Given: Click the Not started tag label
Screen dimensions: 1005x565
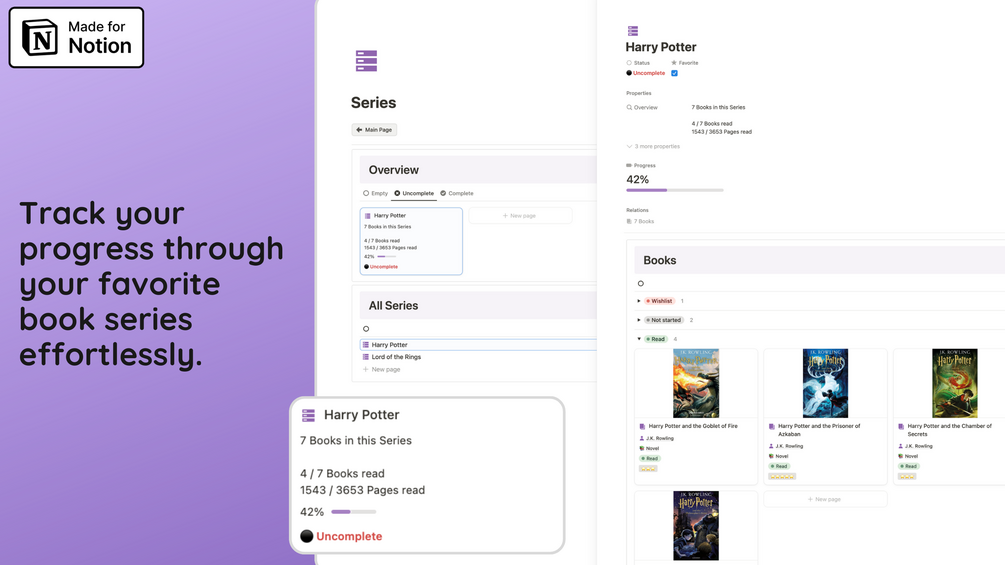Looking at the screenshot, I should click(663, 320).
